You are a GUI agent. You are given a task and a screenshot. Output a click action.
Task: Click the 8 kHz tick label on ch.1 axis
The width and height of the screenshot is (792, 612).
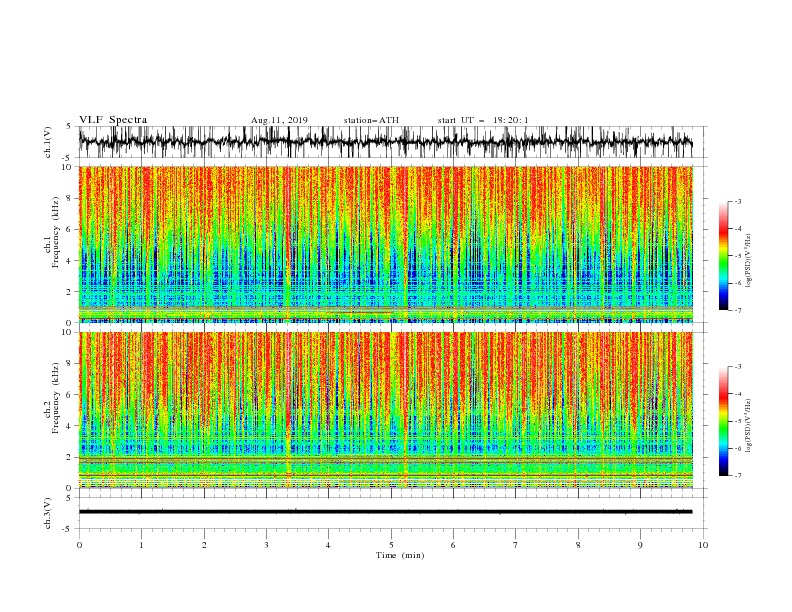pos(70,198)
